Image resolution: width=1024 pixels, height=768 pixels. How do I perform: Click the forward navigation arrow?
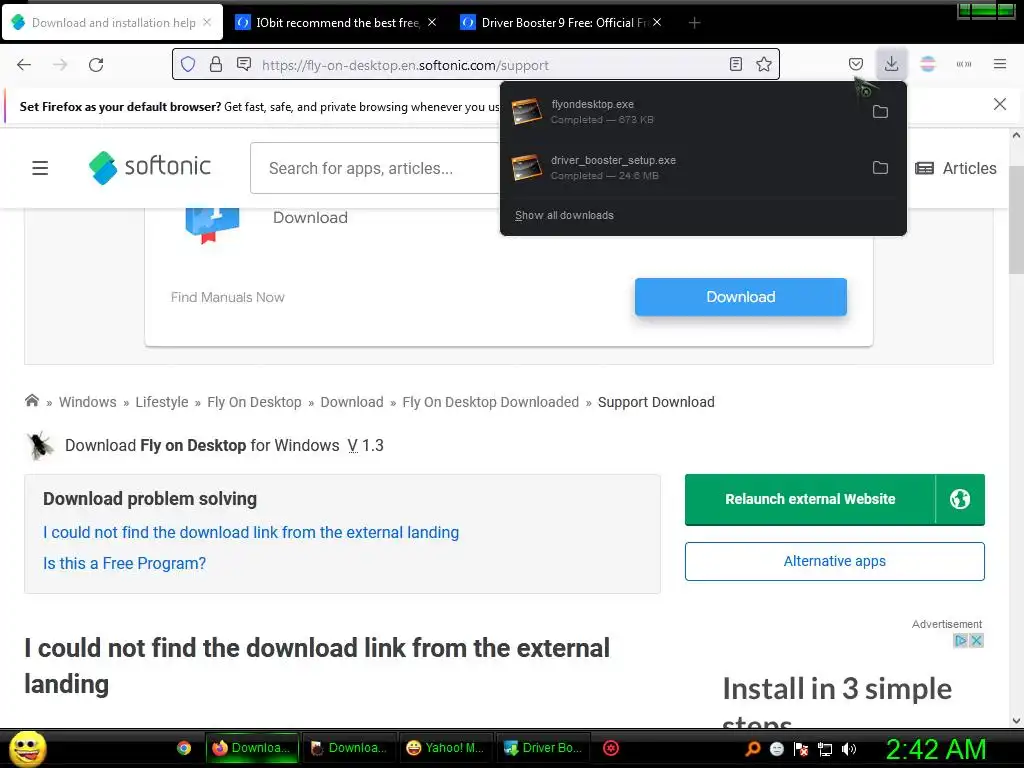pyautogui.click(x=60, y=65)
